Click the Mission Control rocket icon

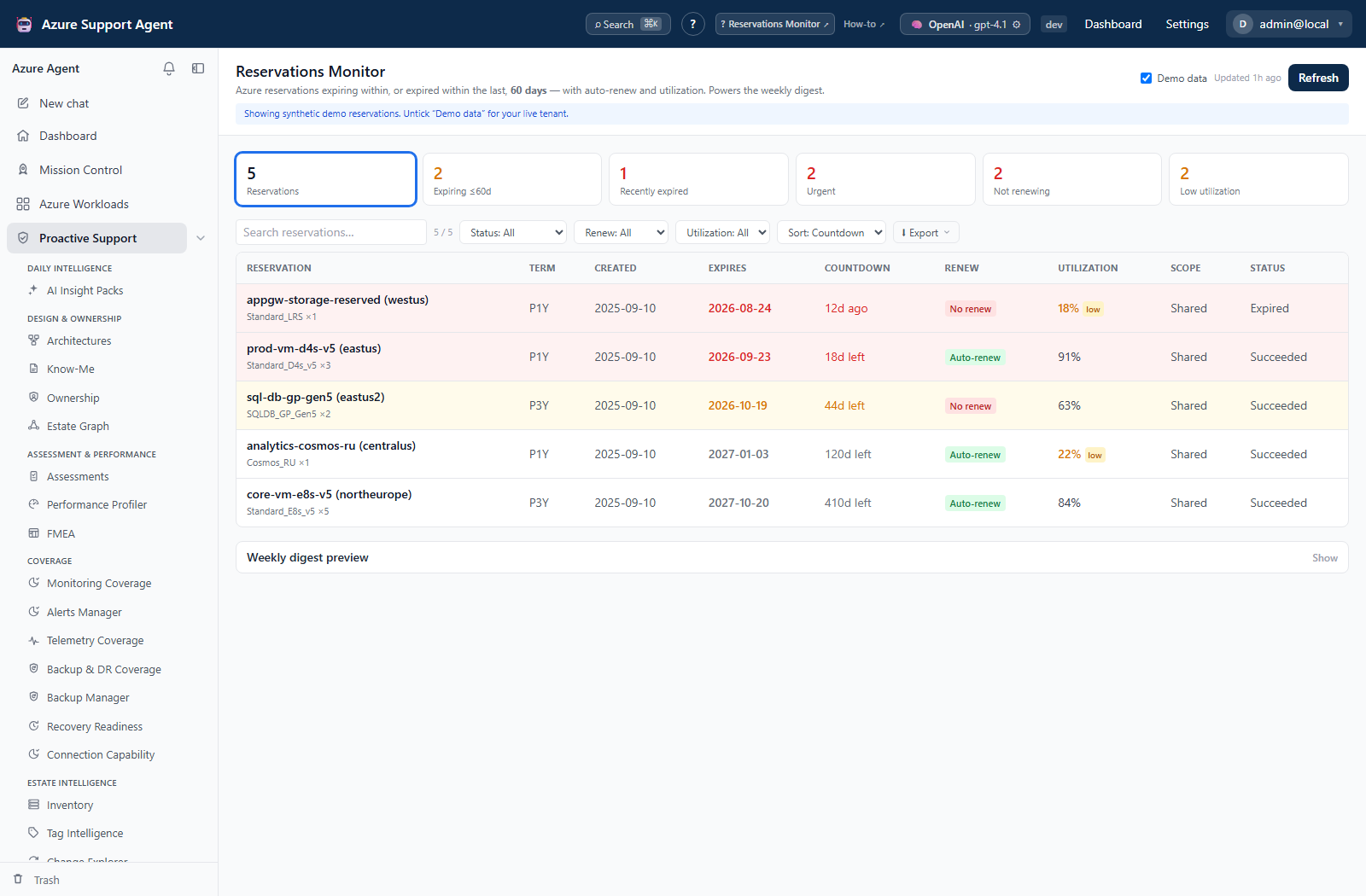[x=23, y=170]
